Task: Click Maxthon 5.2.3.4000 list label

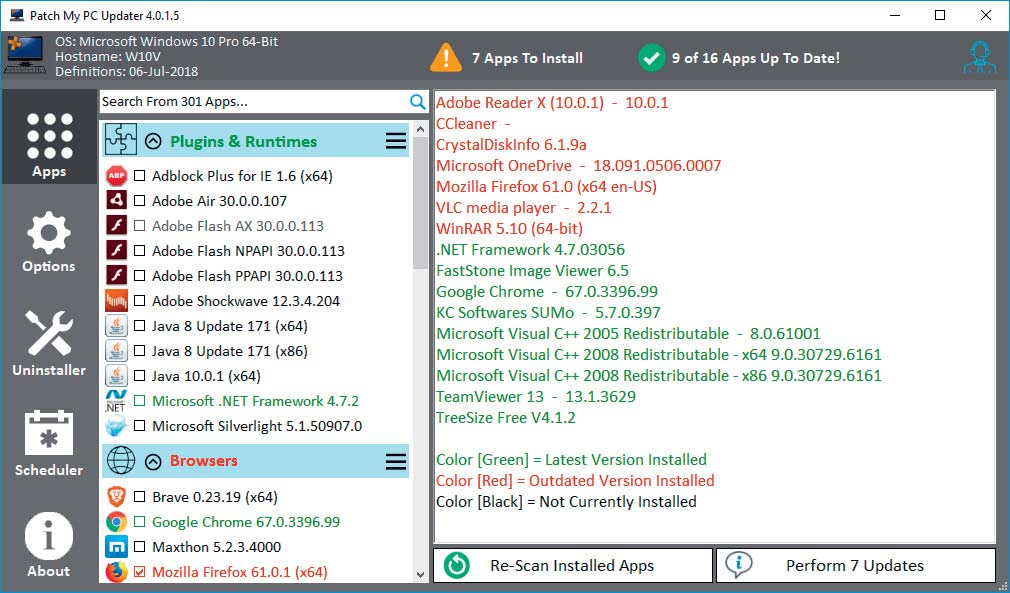Action: coord(216,547)
